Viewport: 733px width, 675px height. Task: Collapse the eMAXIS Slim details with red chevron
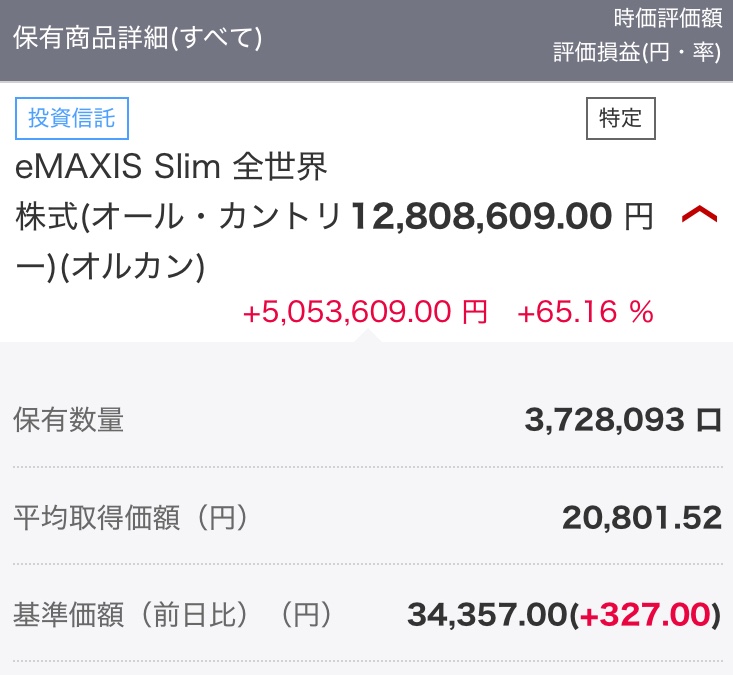(x=699, y=216)
